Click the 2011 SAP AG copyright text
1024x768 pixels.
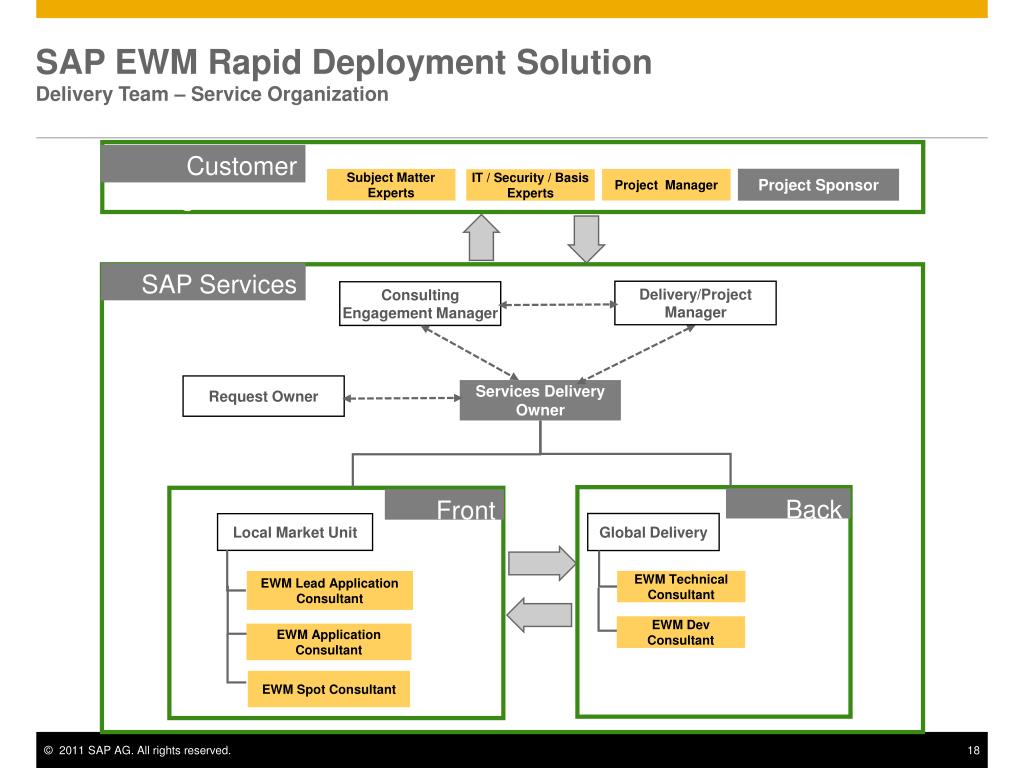click(137, 750)
